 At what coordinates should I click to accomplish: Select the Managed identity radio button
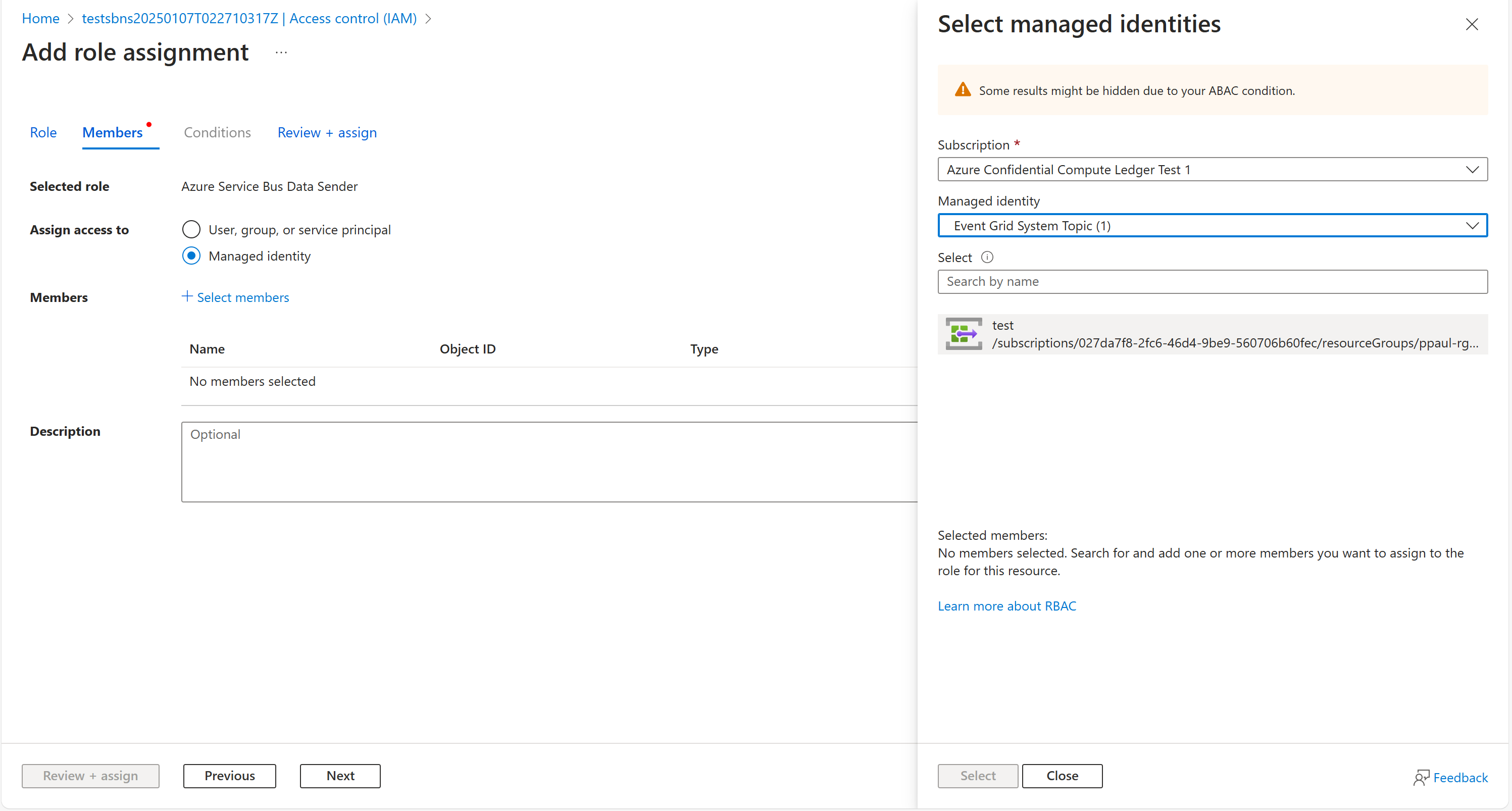[x=190, y=256]
